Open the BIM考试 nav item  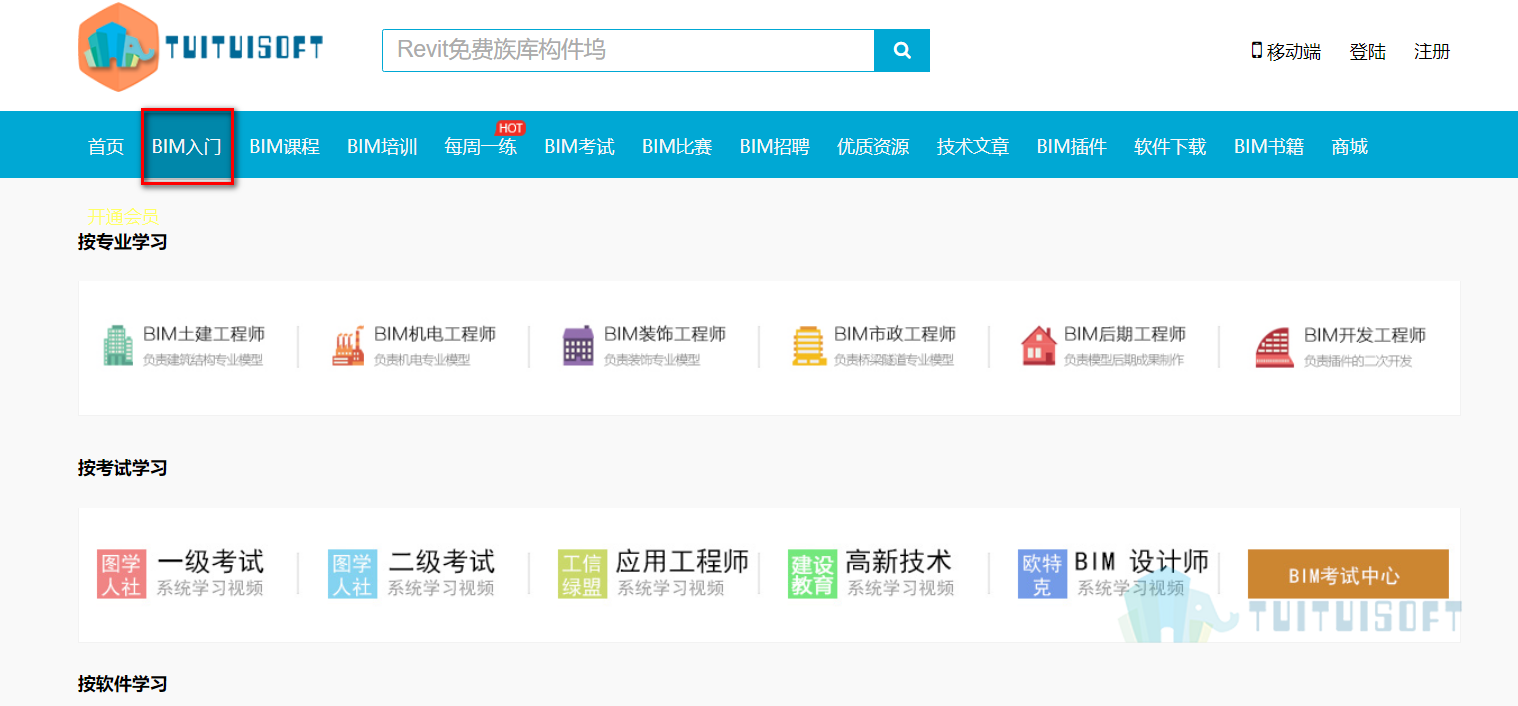click(x=579, y=147)
